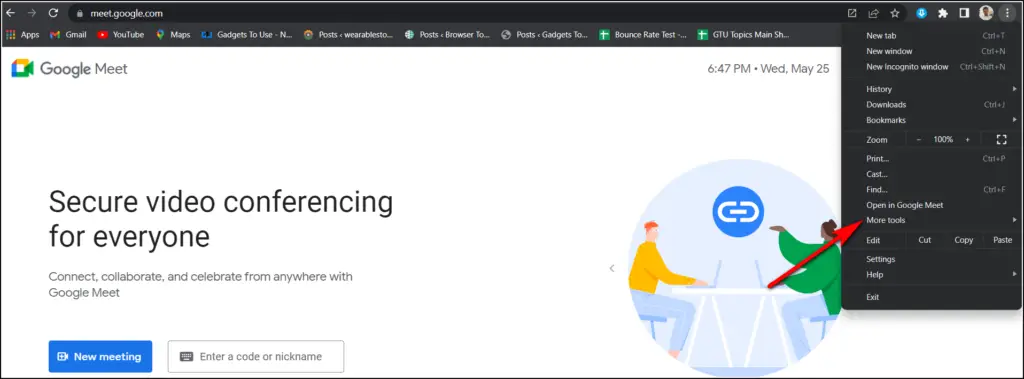
Task: Select New tab menu item
Action: pos(931,35)
